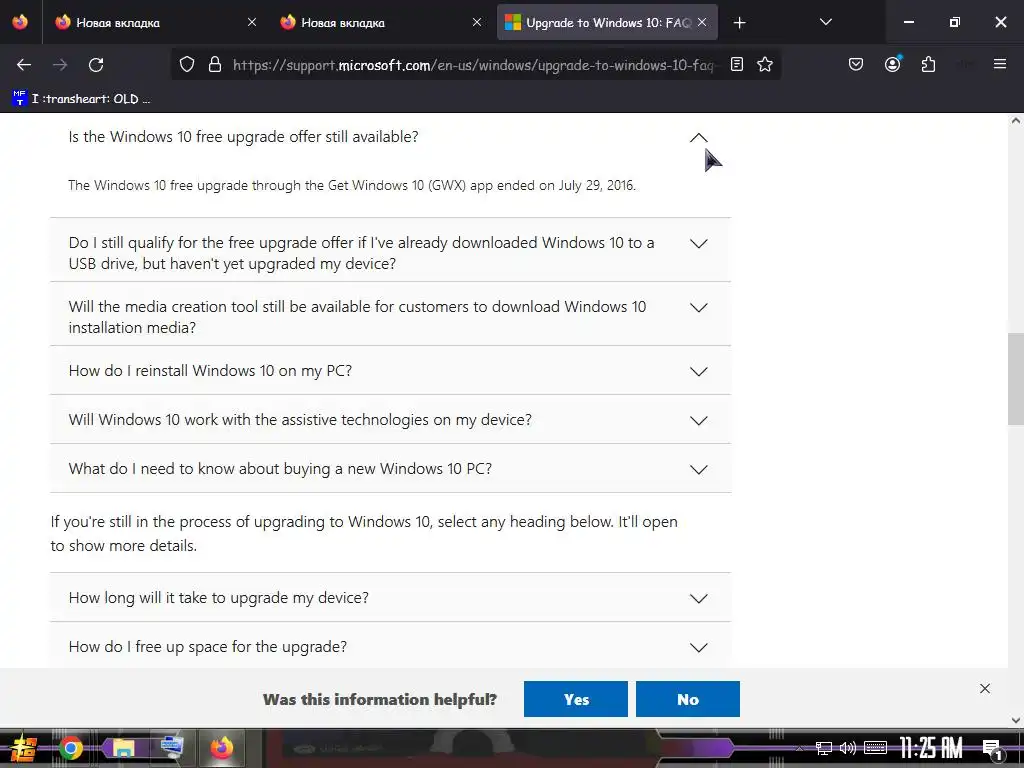This screenshot has width=1024, height=768.
Task: List all tabs dropdown arrow
Action: [825, 22]
